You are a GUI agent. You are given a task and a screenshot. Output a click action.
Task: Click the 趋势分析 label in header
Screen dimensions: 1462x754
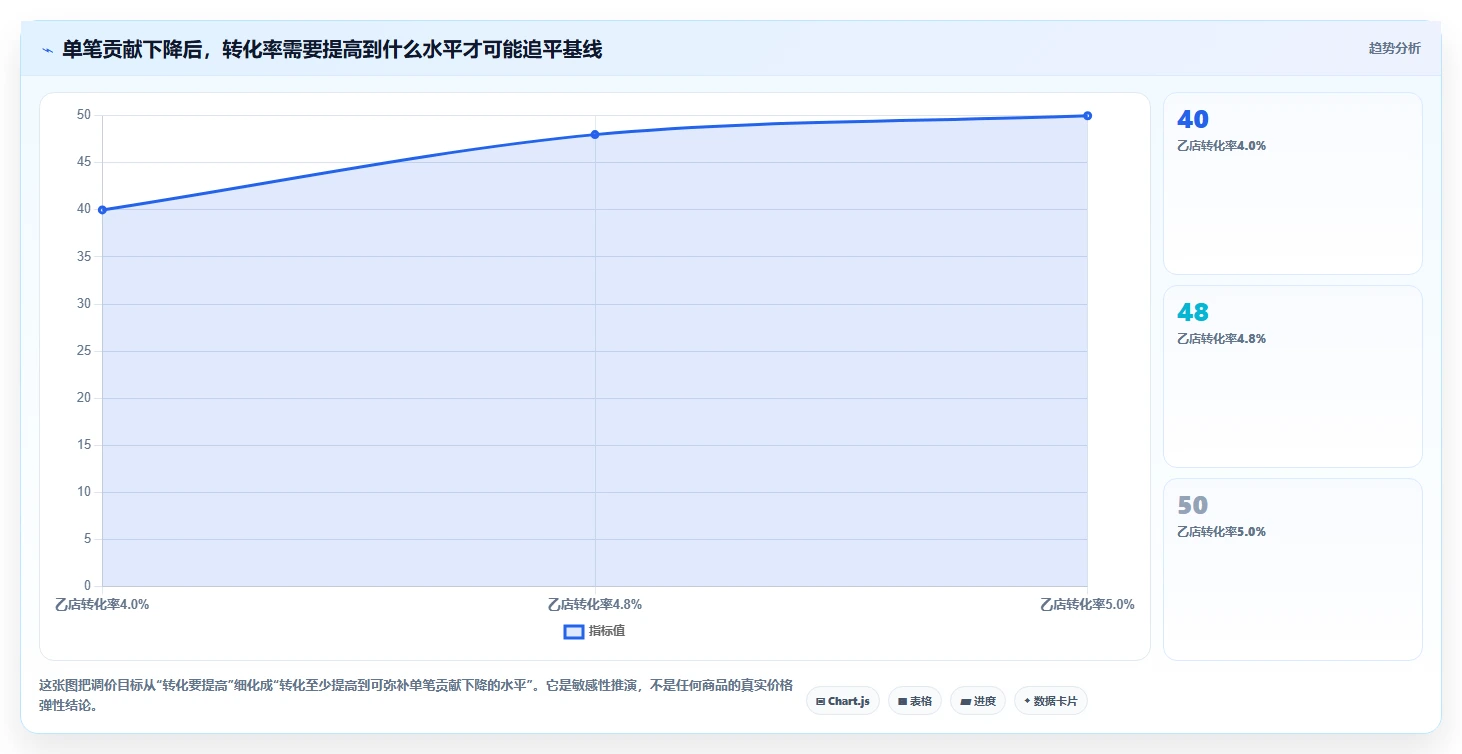1394,49
